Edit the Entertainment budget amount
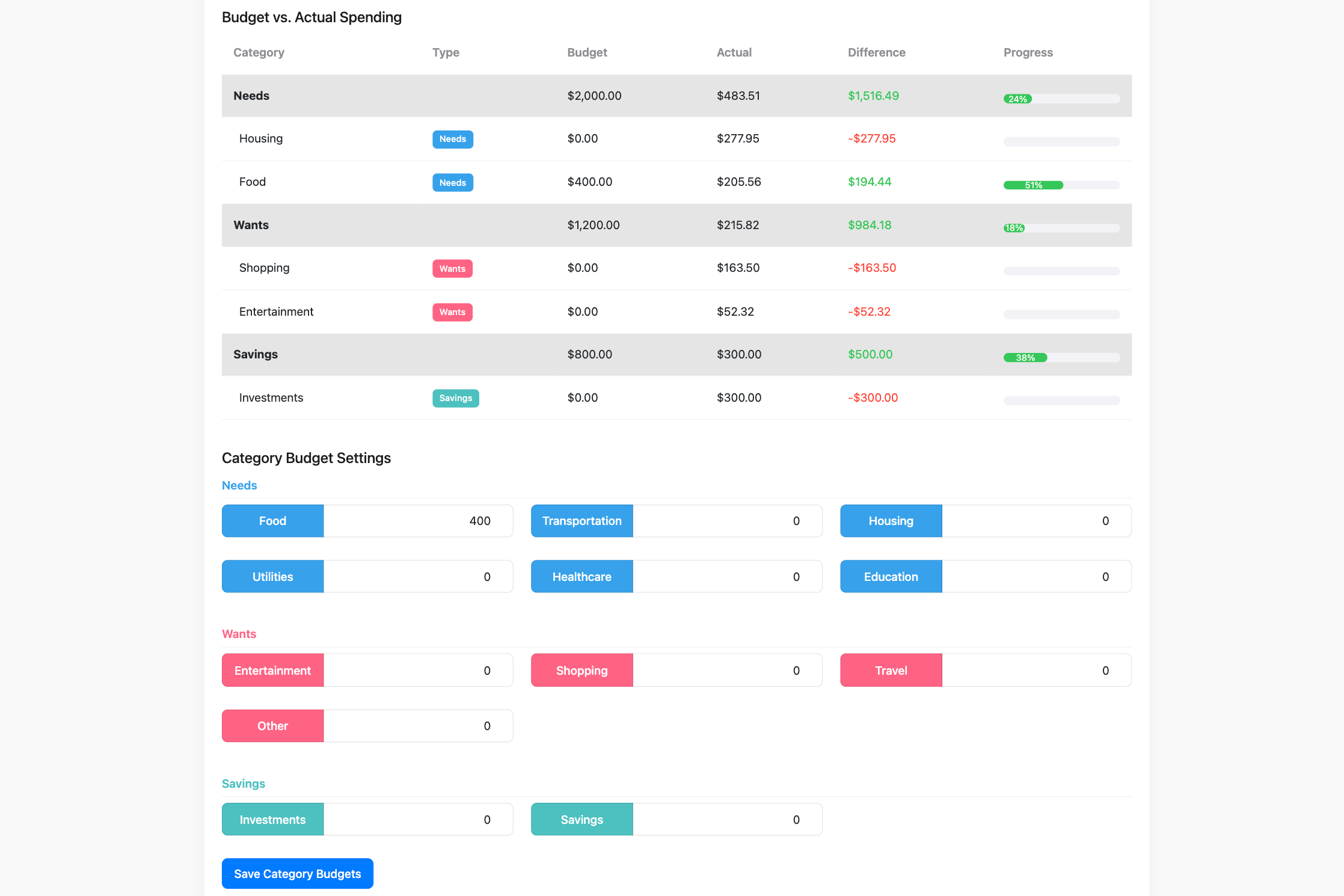 tap(418, 670)
